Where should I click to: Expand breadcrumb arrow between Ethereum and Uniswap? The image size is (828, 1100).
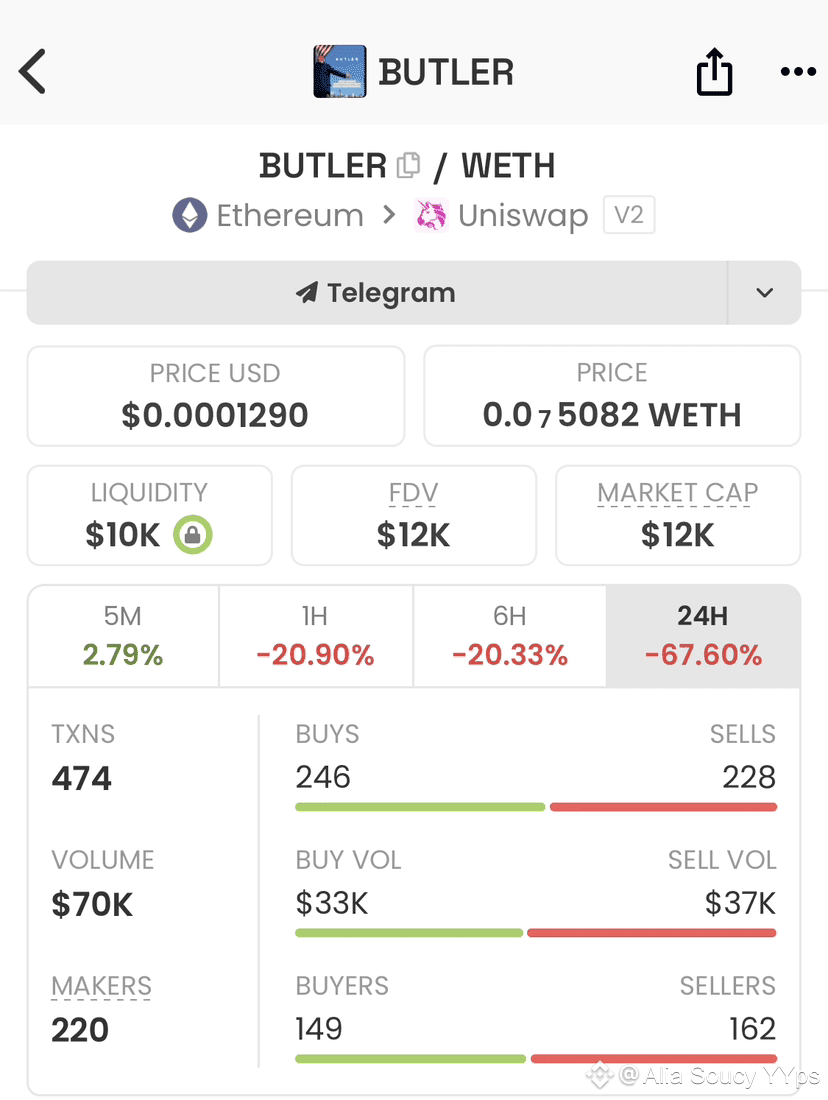(x=391, y=215)
